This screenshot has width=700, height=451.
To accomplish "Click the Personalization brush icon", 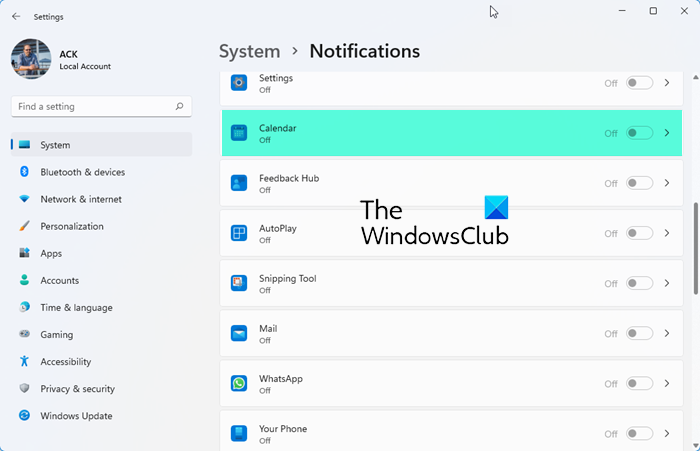I will point(25,226).
